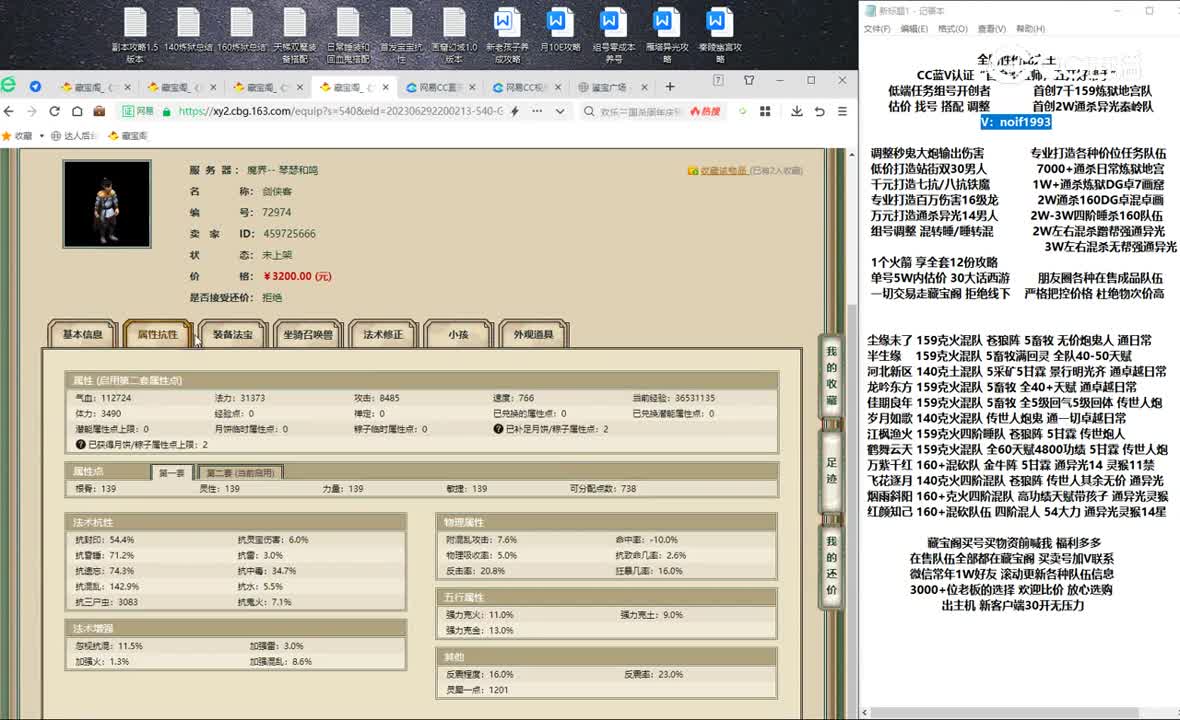This screenshot has width=1180, height=720.
Task: Select the 第二套 (当前启用) attribute tab
Action: click(x=240, y=472)
